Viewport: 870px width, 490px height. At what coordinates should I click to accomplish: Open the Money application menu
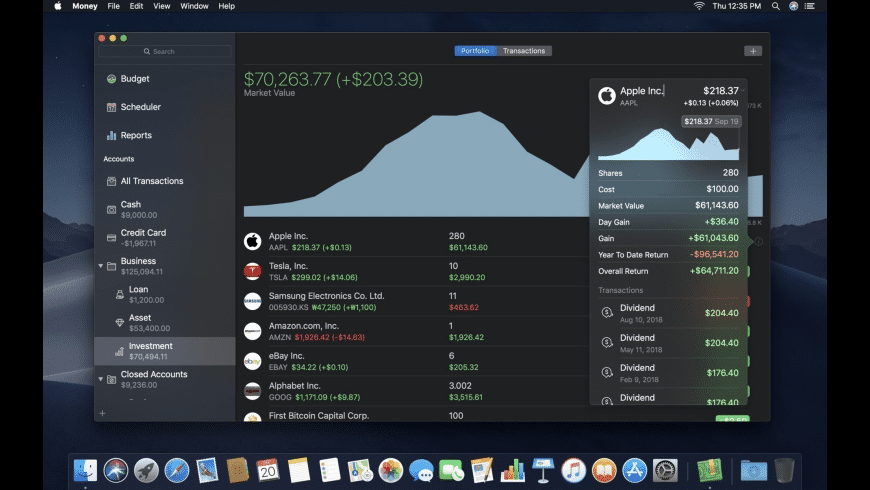[84, 6]
